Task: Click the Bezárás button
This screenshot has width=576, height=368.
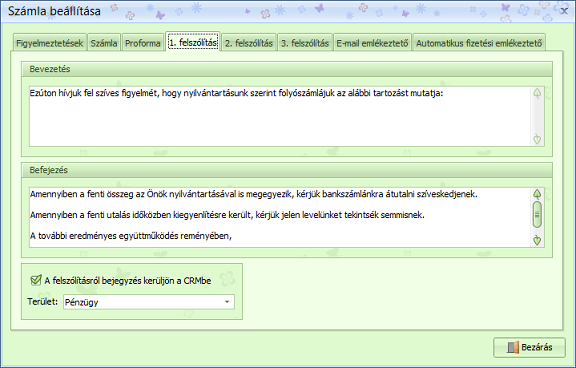Action: (529, 347)
